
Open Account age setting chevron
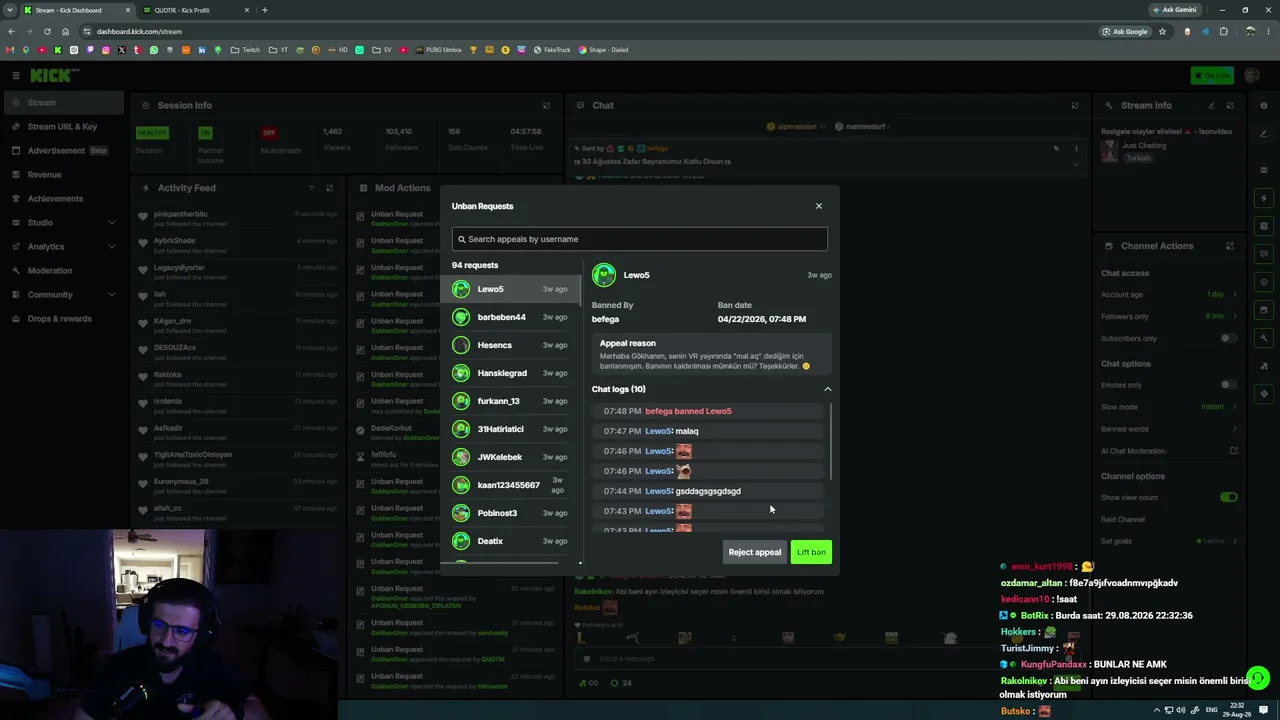(x=1234, y=294)
